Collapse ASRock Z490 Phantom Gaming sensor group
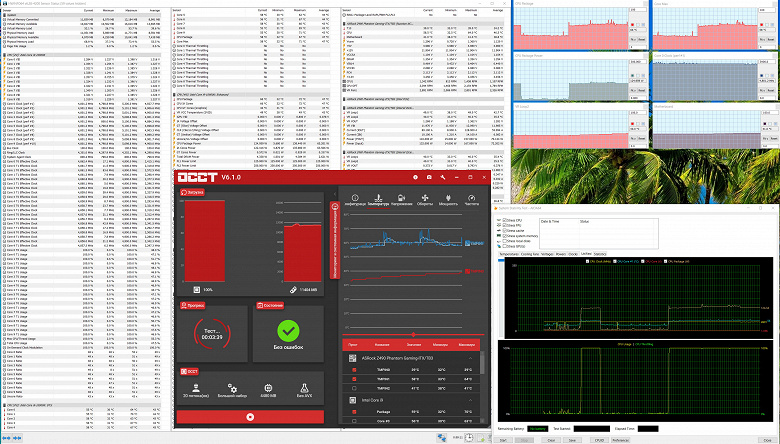This screenshot has width=780, height=444. 470,358
